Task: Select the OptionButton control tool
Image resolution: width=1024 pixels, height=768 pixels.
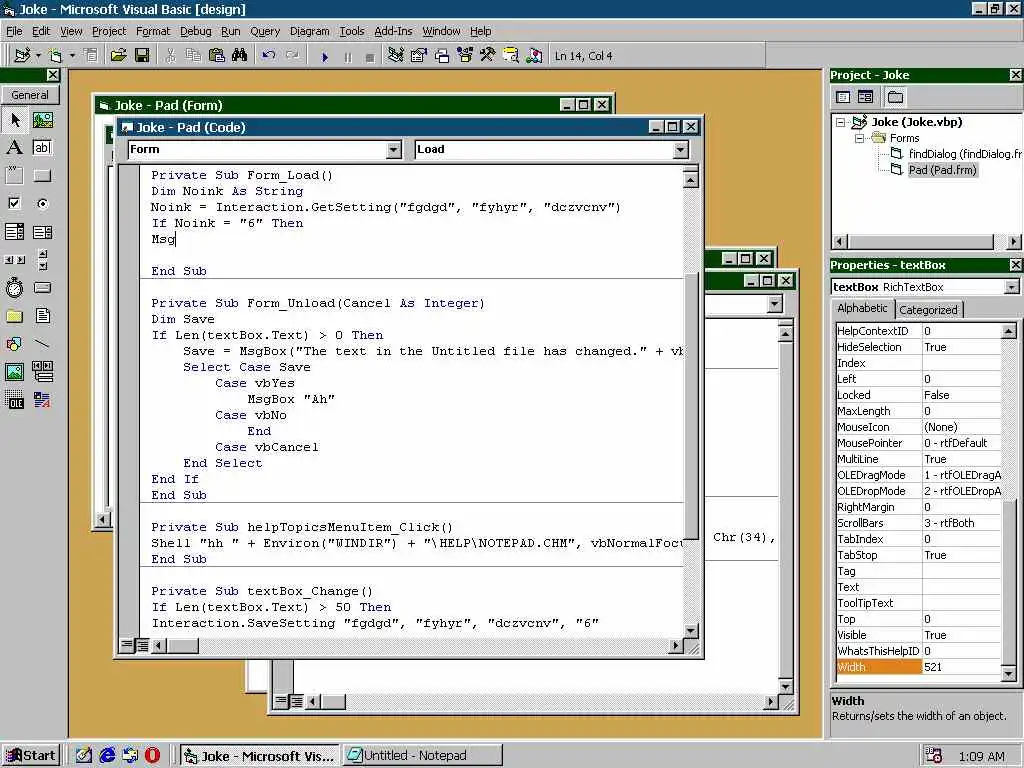Action: (x=42, y=204)
